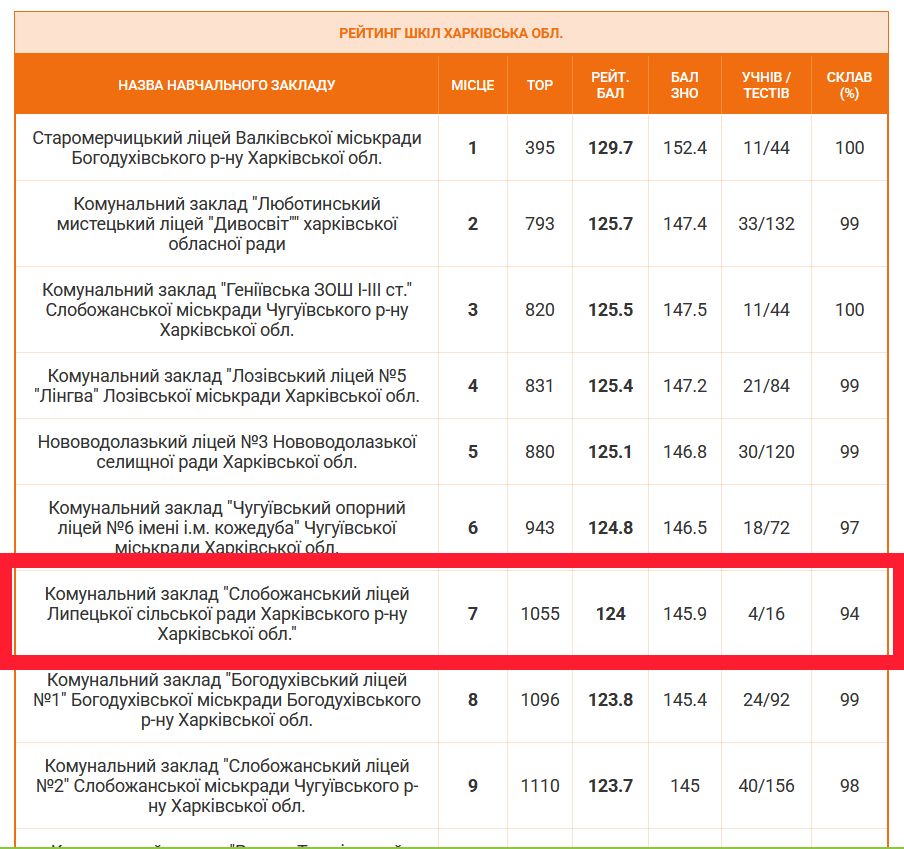This screenshot has width=904, height=849.
Task: Click rating score 125.1
Action: 610,452
